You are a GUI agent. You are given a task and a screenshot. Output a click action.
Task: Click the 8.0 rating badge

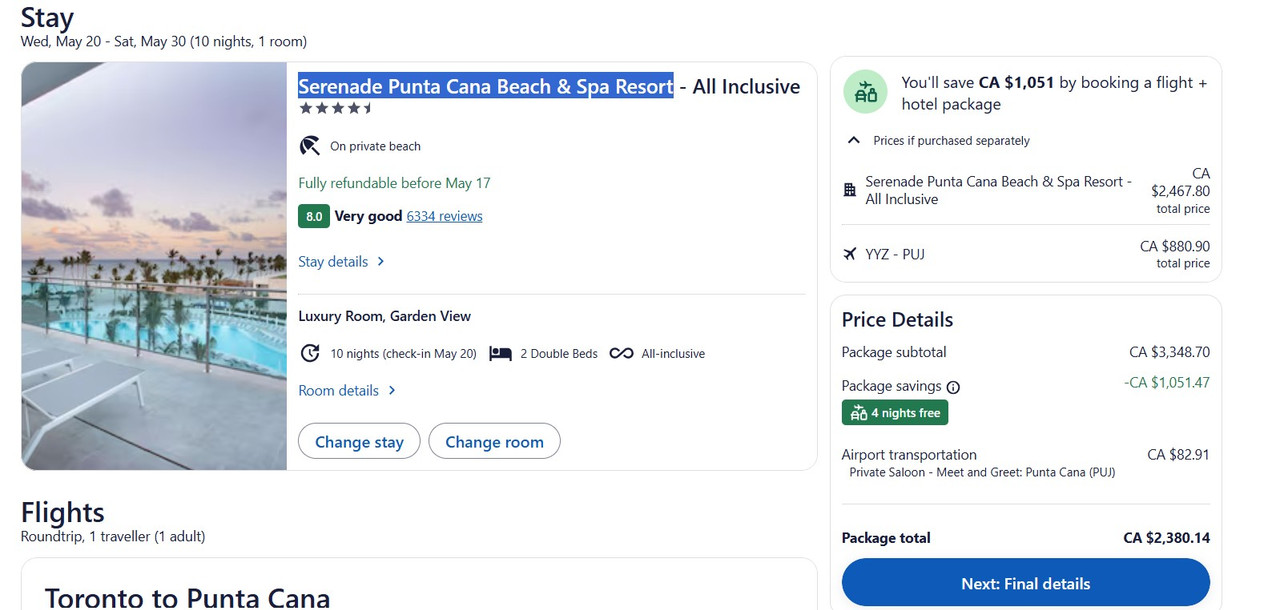314,216
